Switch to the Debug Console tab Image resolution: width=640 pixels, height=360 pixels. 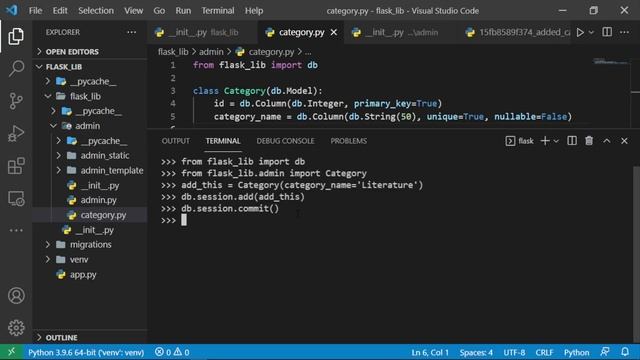pos(285,141)
